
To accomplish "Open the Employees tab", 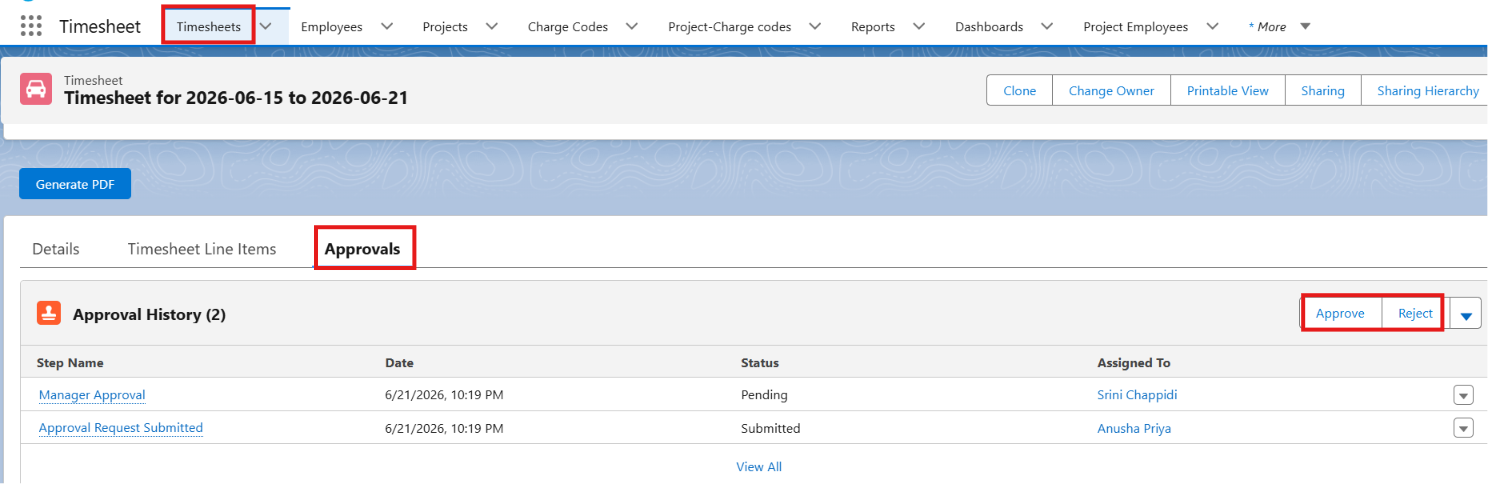I will coord(332,26).
